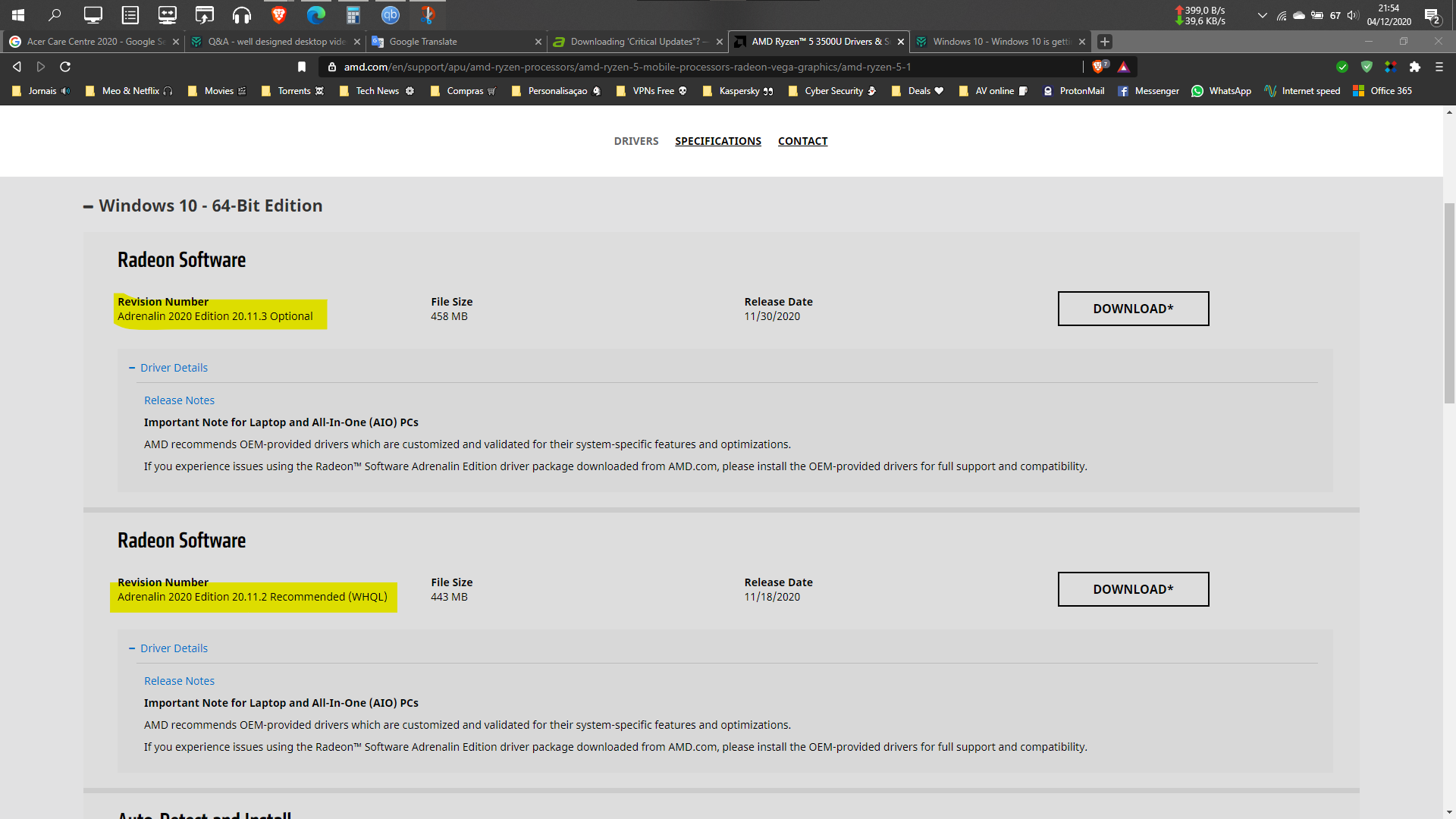Screen dimensions: 1456x819
Task: Click the Brave Rewards triangle icon
Action: 1124,67
